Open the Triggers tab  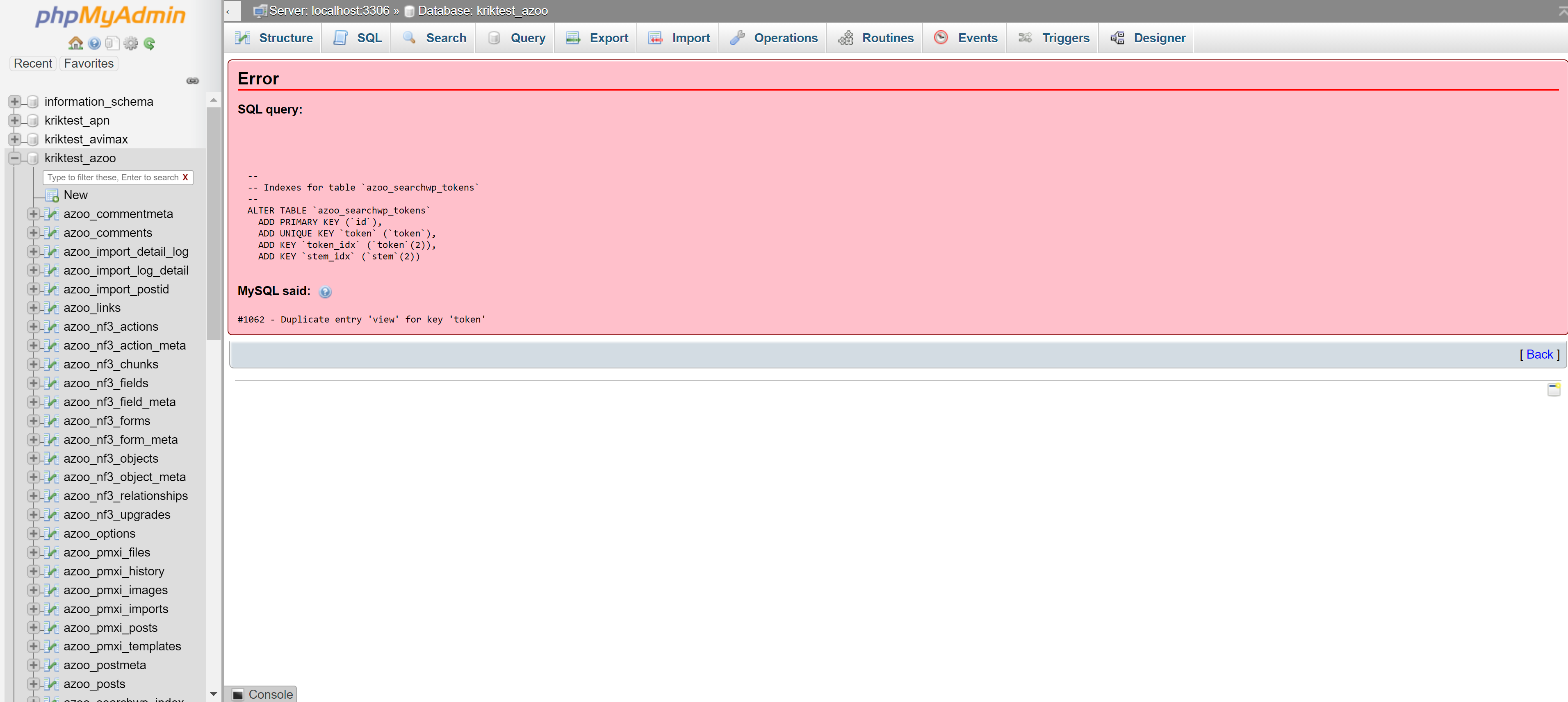click(1053, 38)
